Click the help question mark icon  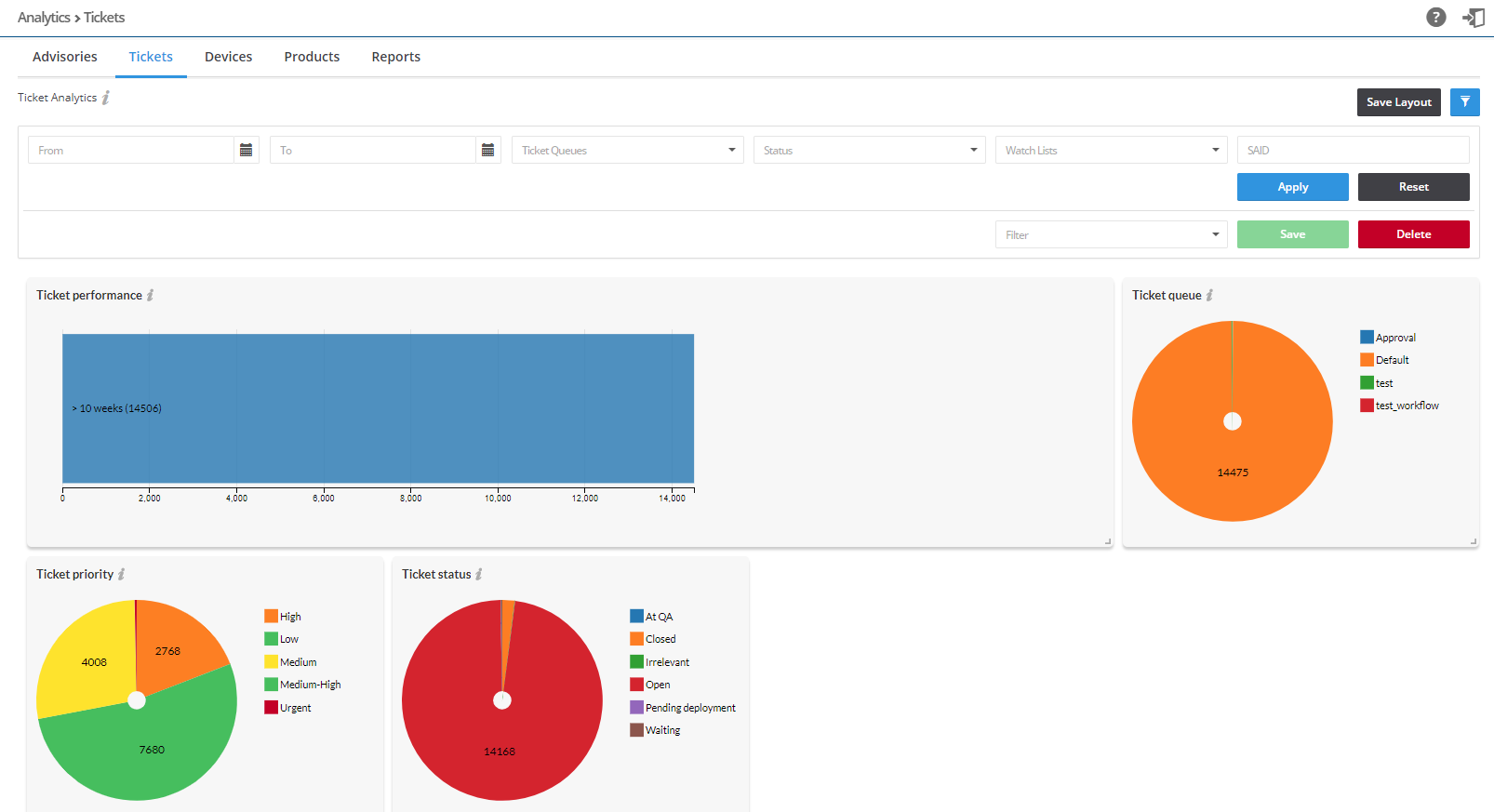pos(1435,18)
